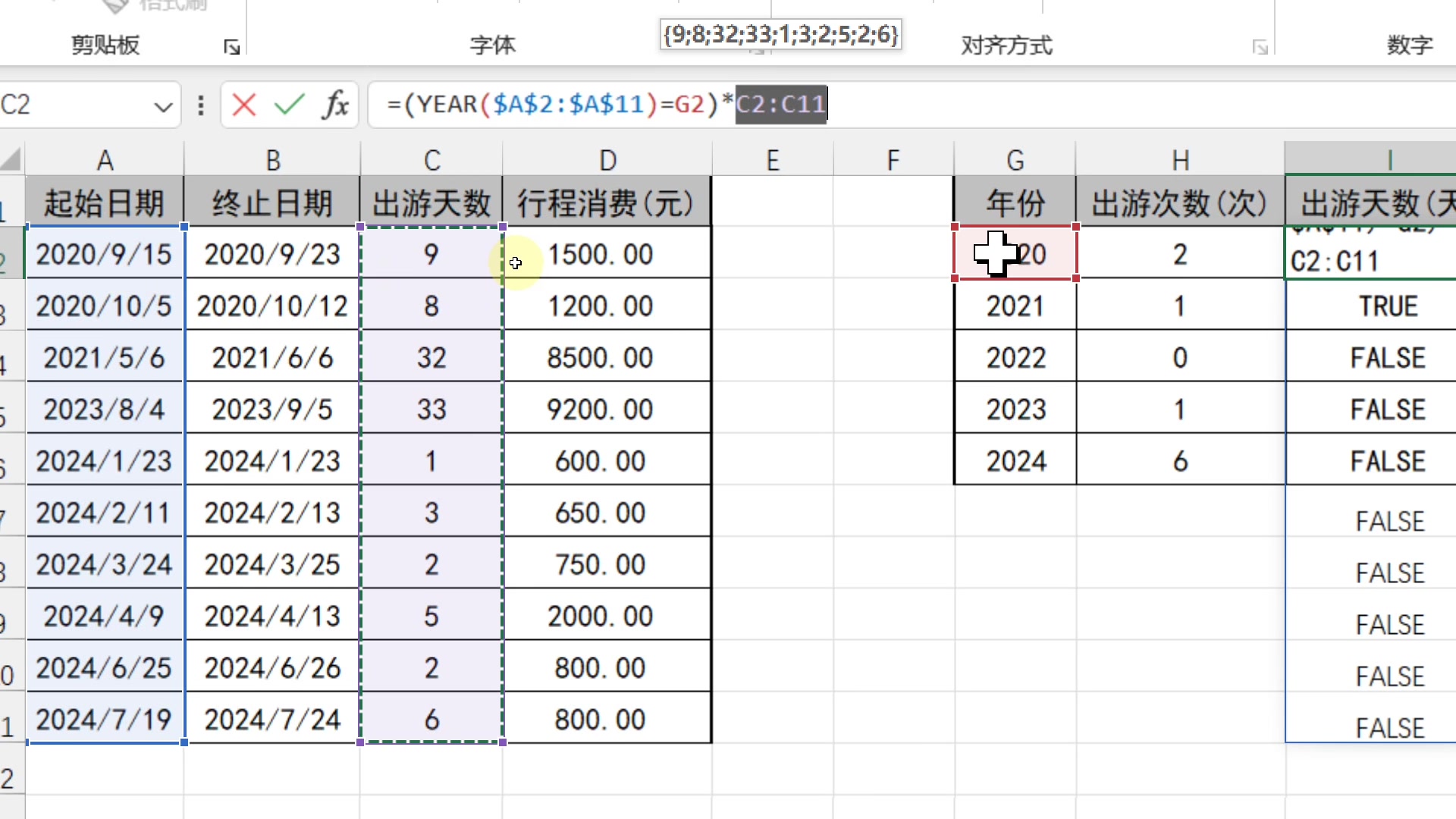Select column A header
The image size is (1456, 819).
[105, 160]
